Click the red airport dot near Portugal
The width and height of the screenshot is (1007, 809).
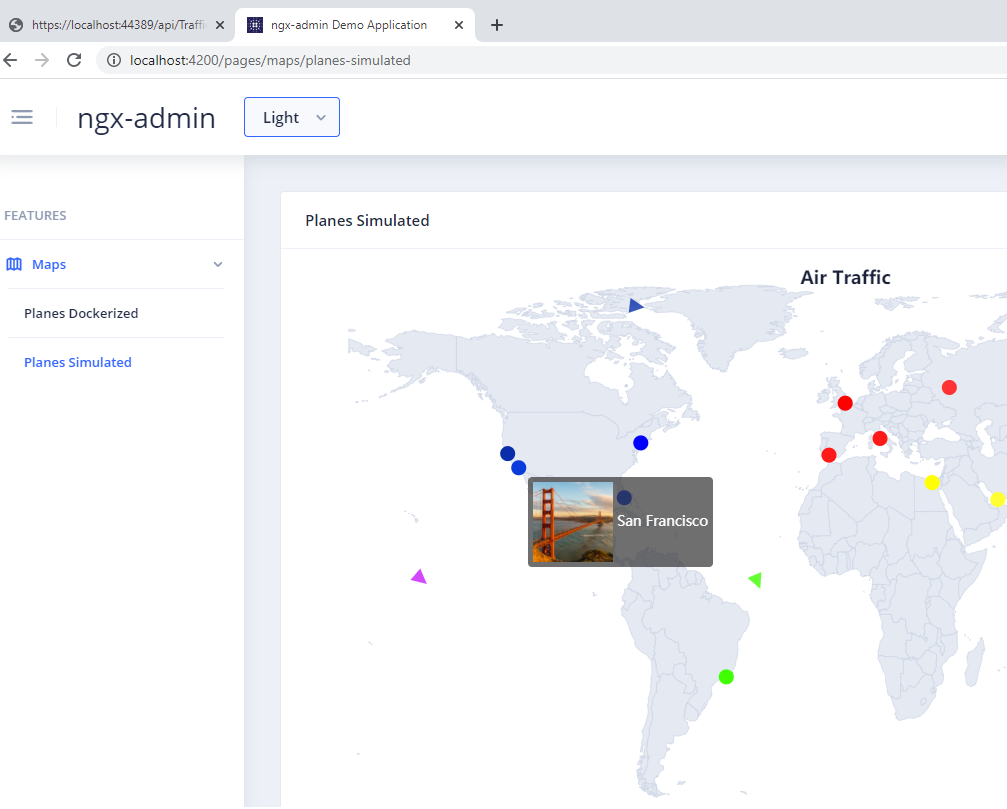[828, 455]
